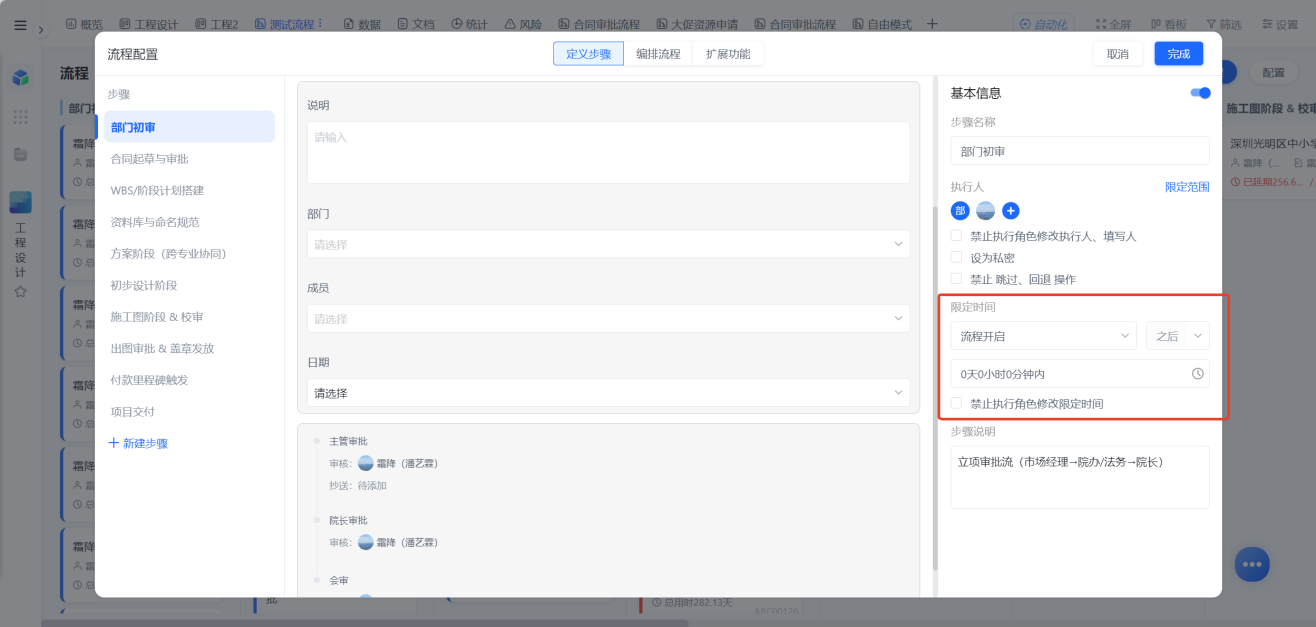This screenshot has height=627, width=1316.
Task: Click the blue cube app icon in sidebar
Action: pos(20,78)
